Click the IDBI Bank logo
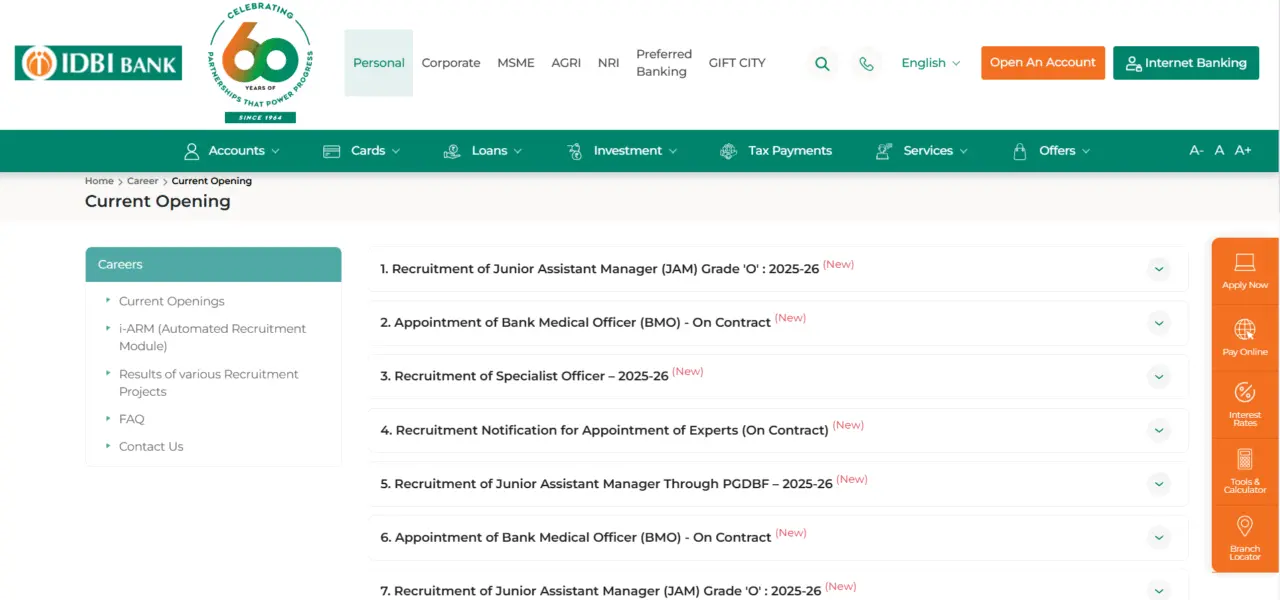 pos(98,63)
